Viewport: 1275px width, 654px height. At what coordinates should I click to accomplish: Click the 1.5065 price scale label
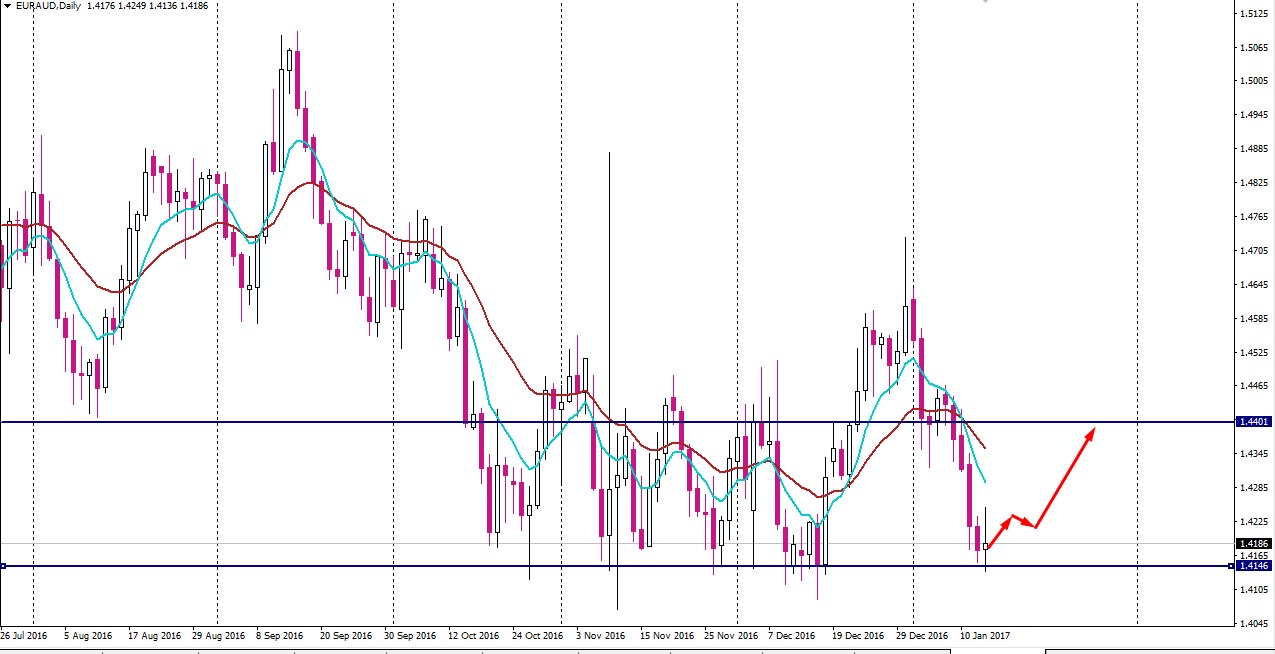1255,48
